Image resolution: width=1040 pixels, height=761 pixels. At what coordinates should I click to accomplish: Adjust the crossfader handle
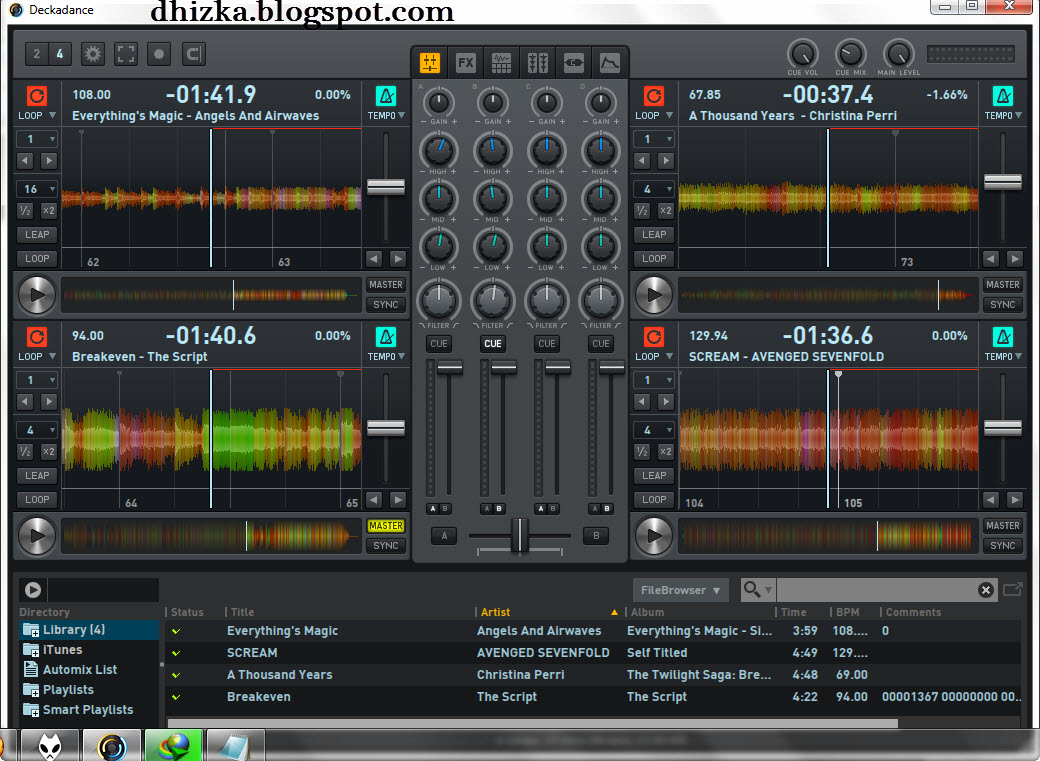click(x=521, y=535)
